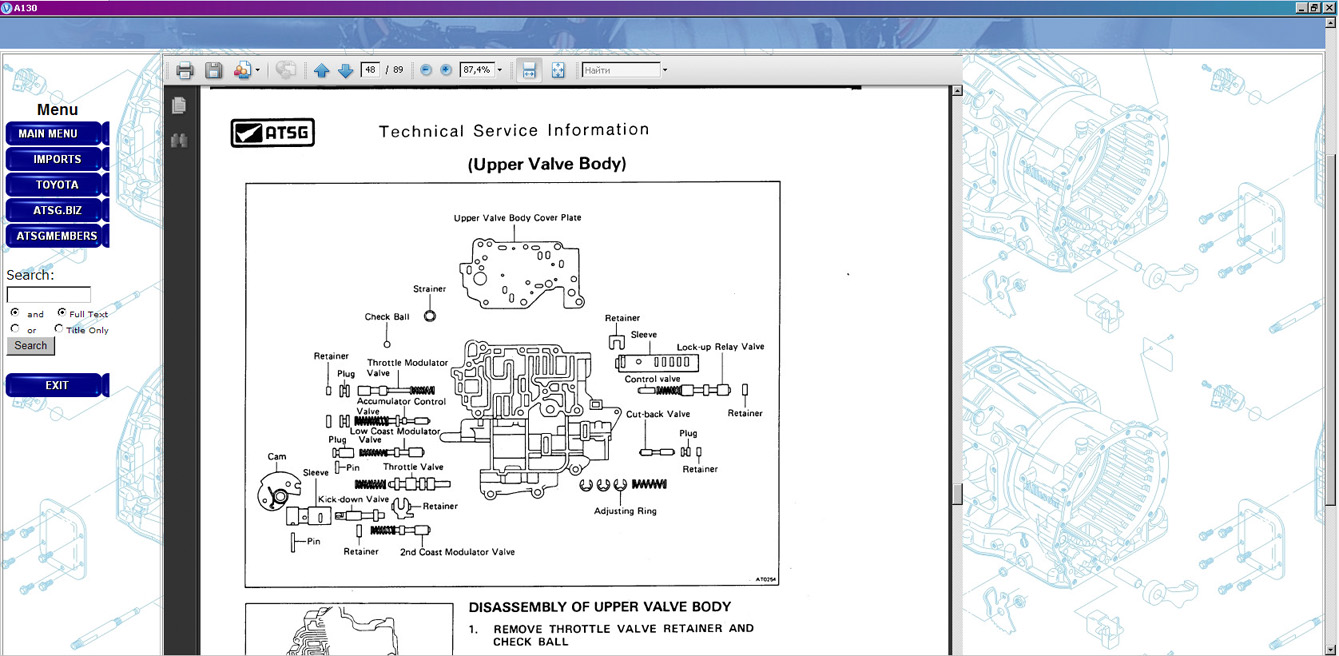1339x656 pixels.
Task: Go to the next page
Action: click(x=345, y=70)
